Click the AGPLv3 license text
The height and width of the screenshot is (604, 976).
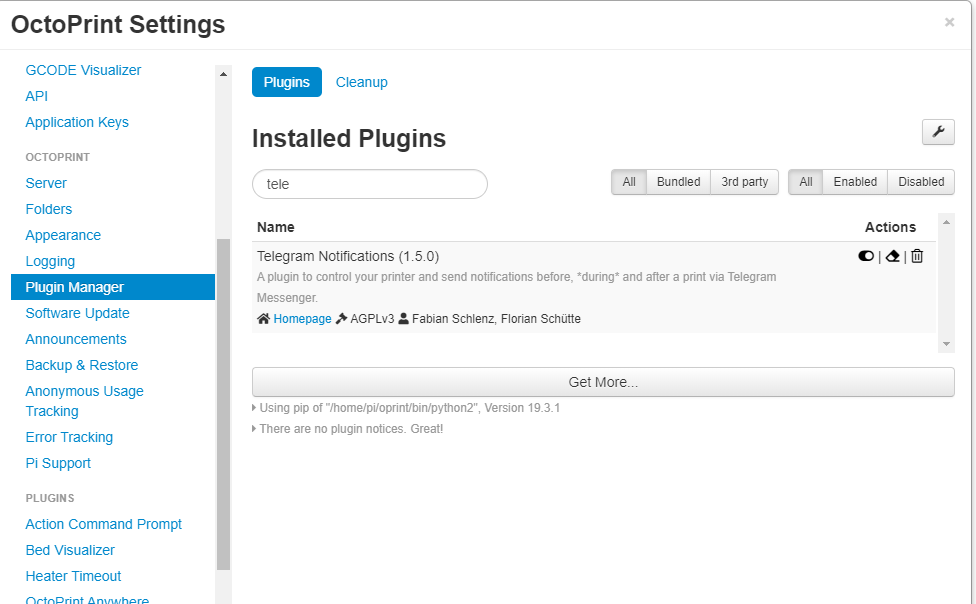point(372,319)
